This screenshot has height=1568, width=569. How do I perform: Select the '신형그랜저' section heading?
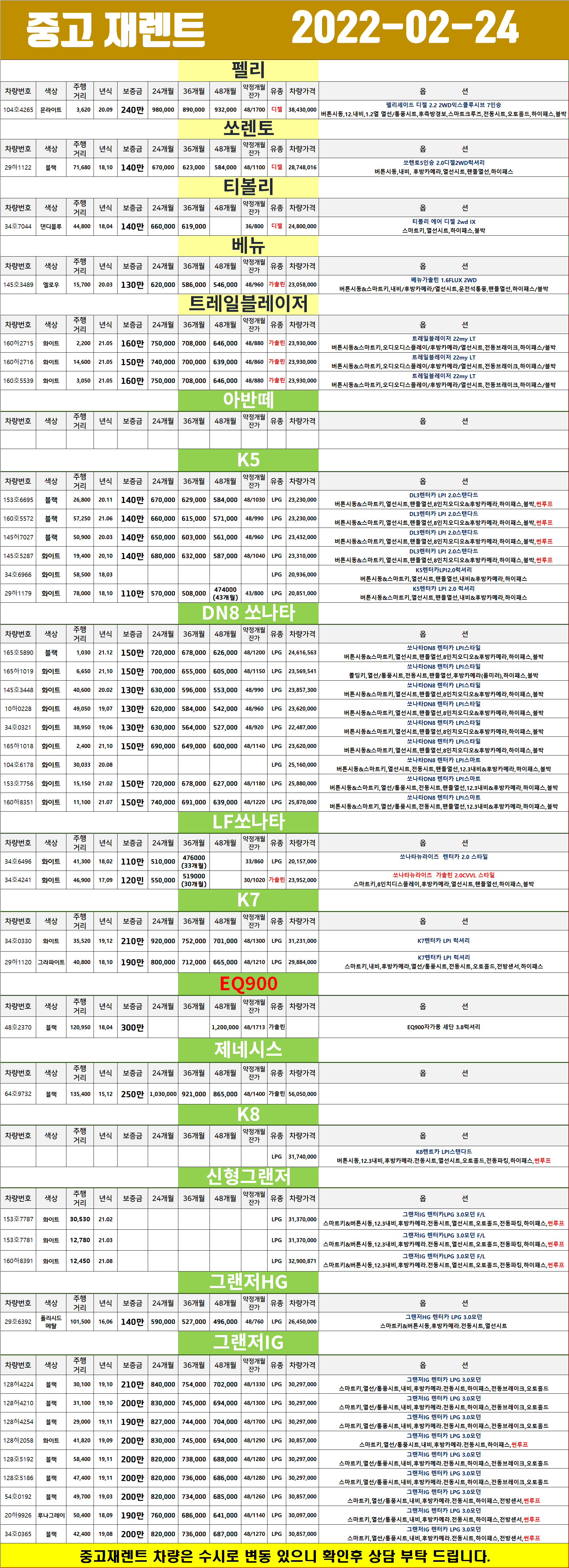pos(248,1177)
